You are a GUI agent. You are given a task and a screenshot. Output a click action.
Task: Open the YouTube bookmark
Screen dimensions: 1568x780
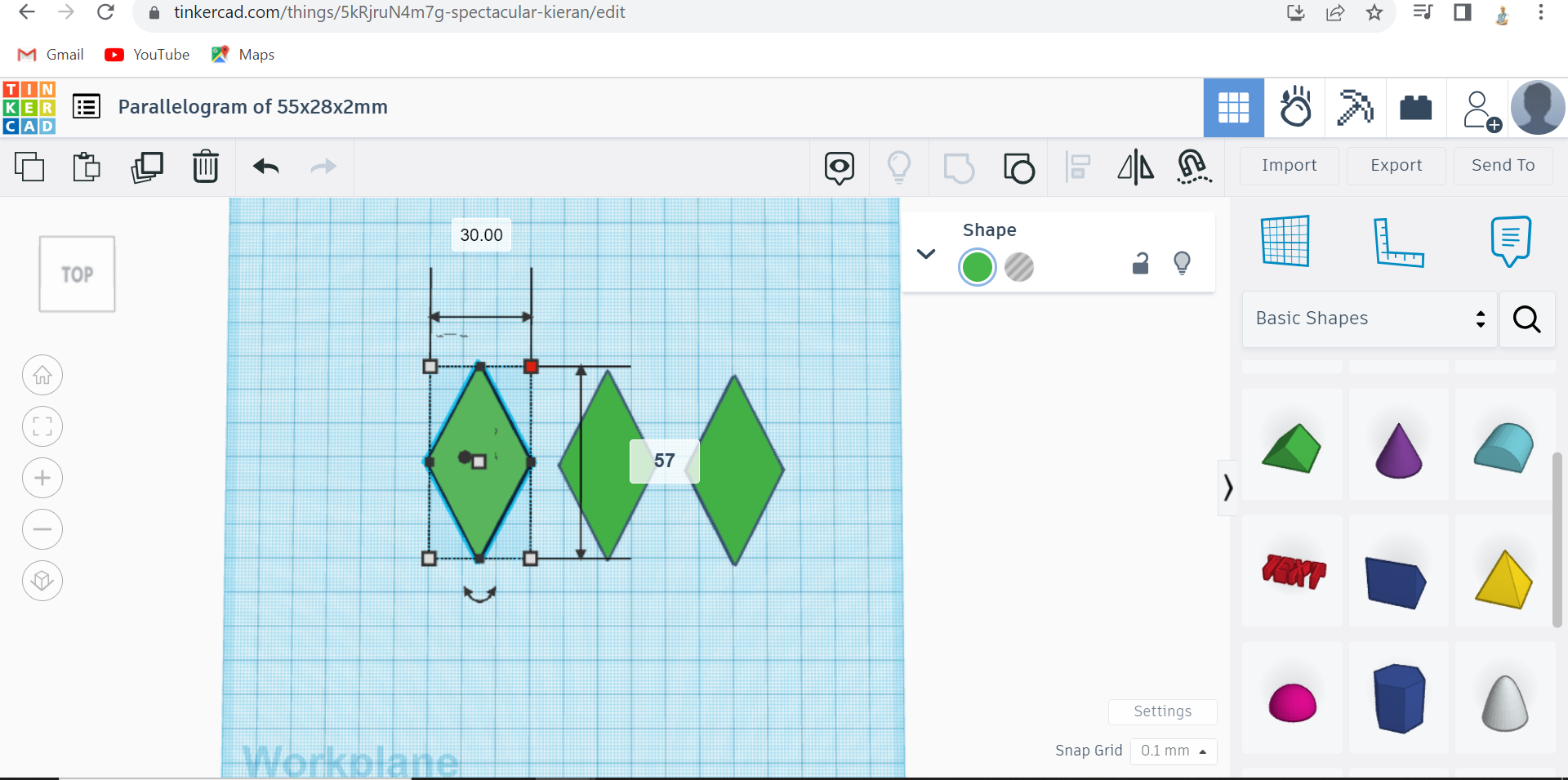[x=147, y=54]
